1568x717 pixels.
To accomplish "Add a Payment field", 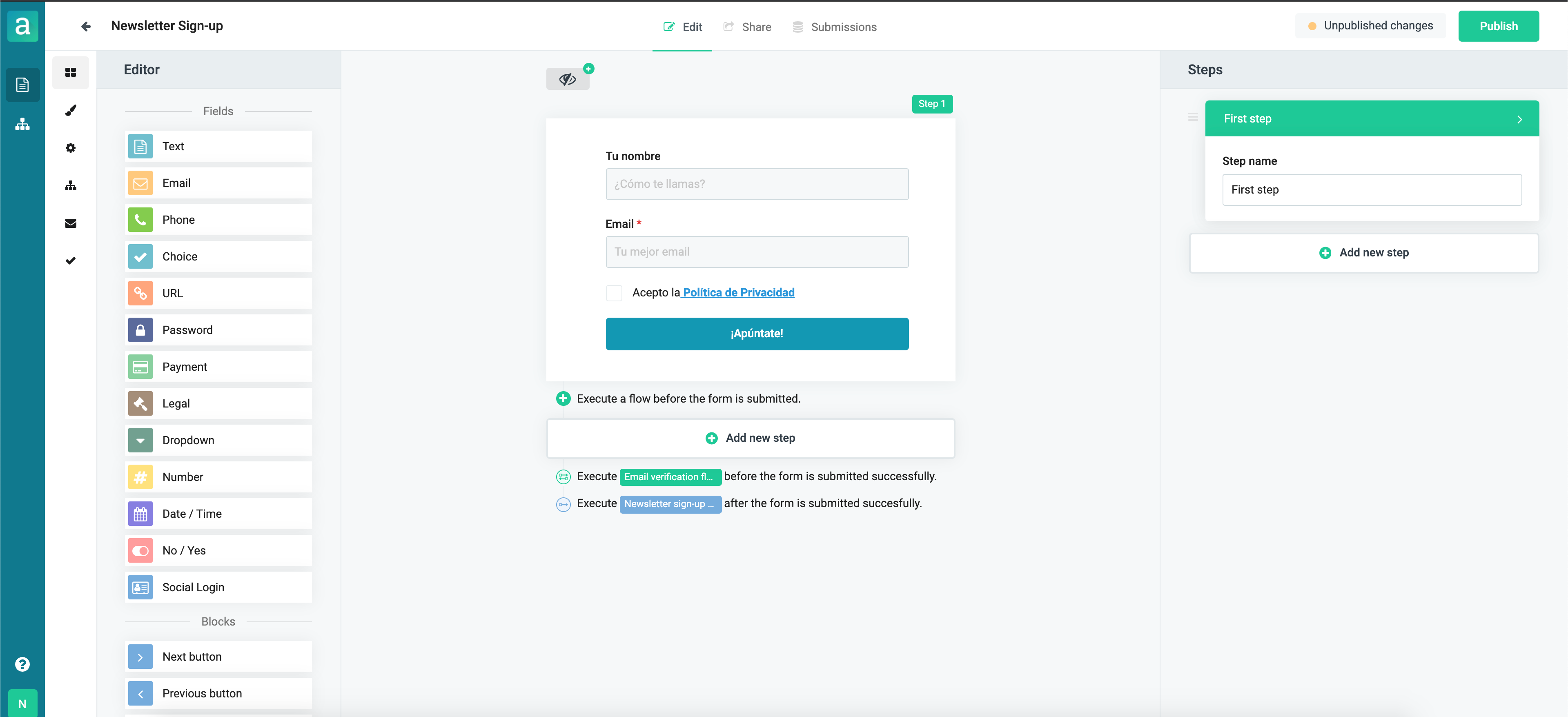I will point(218,366).
